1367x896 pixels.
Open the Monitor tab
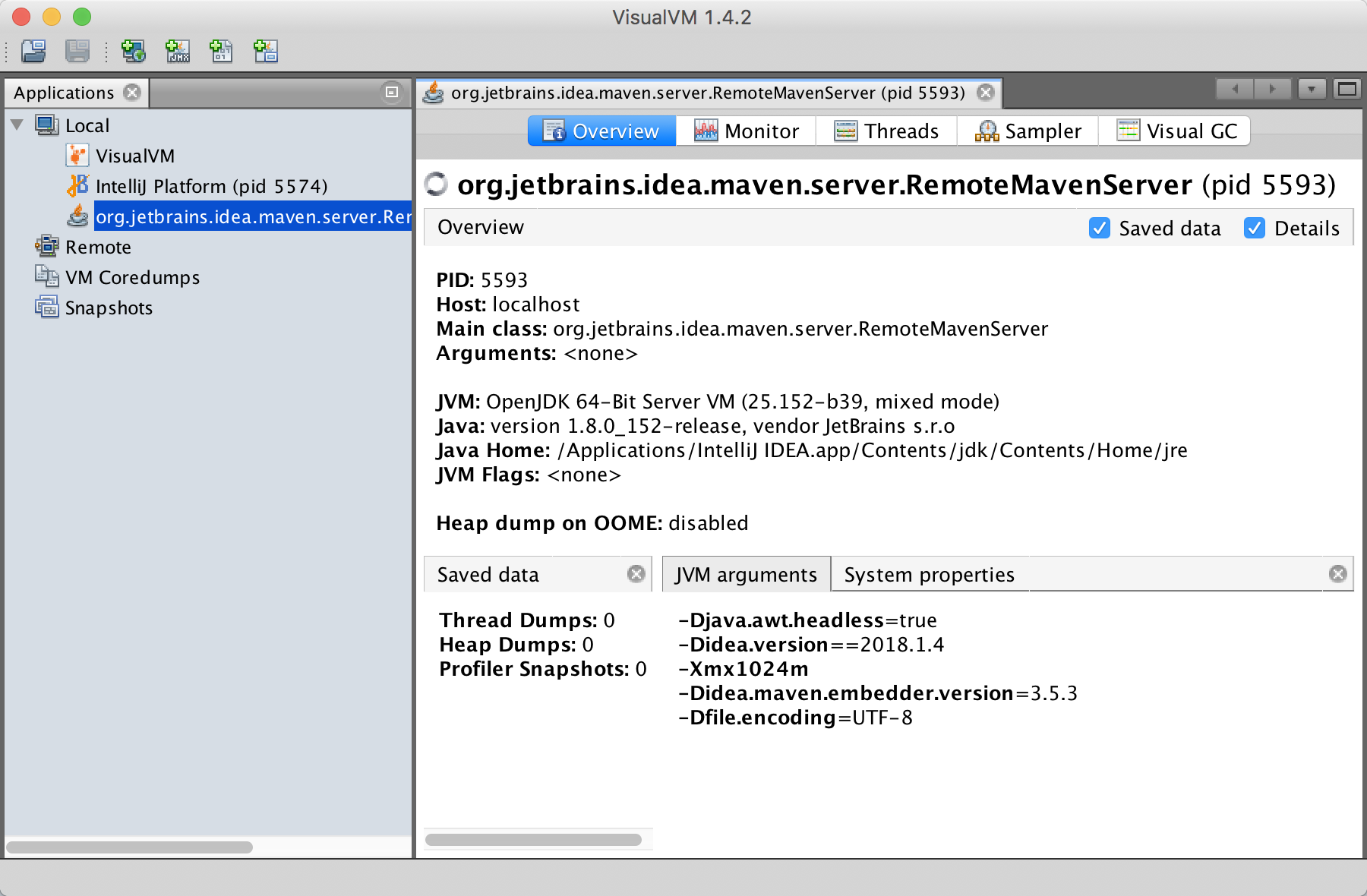747,131
